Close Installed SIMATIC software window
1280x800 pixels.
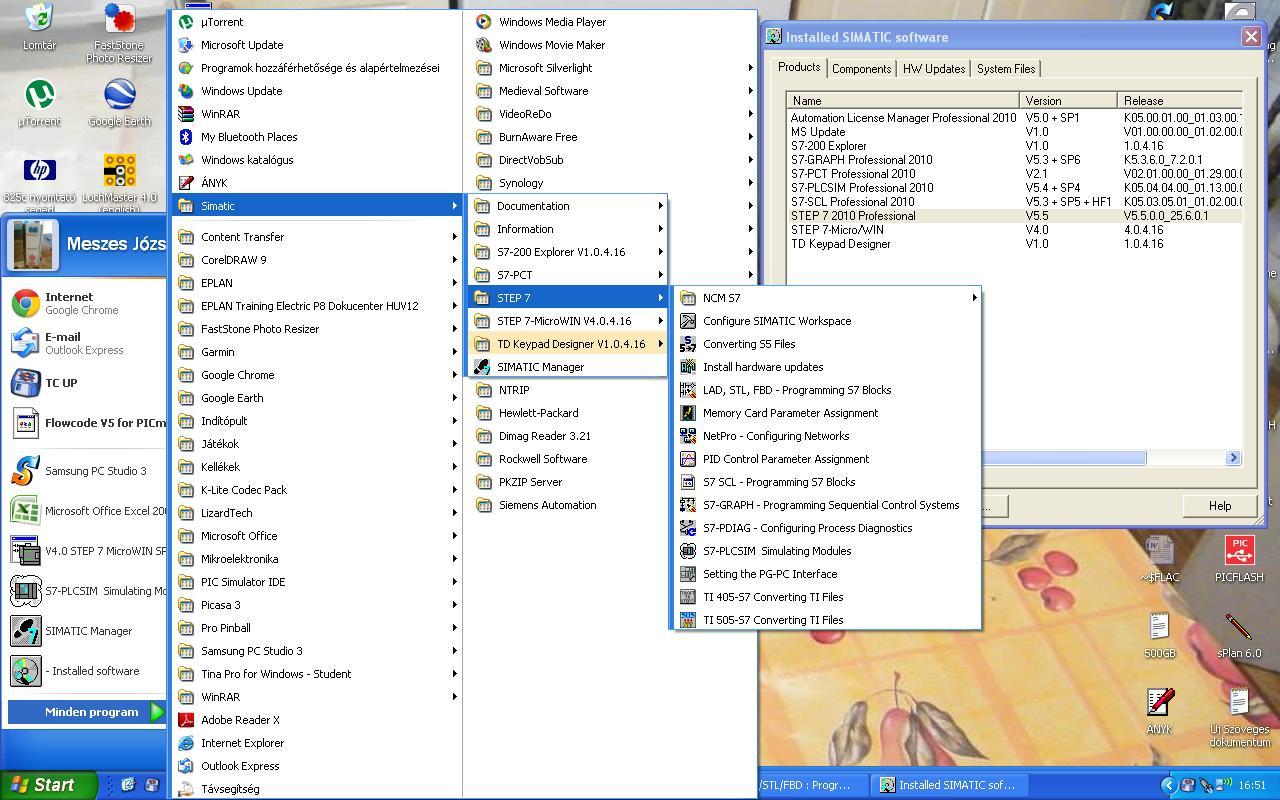1251,37
